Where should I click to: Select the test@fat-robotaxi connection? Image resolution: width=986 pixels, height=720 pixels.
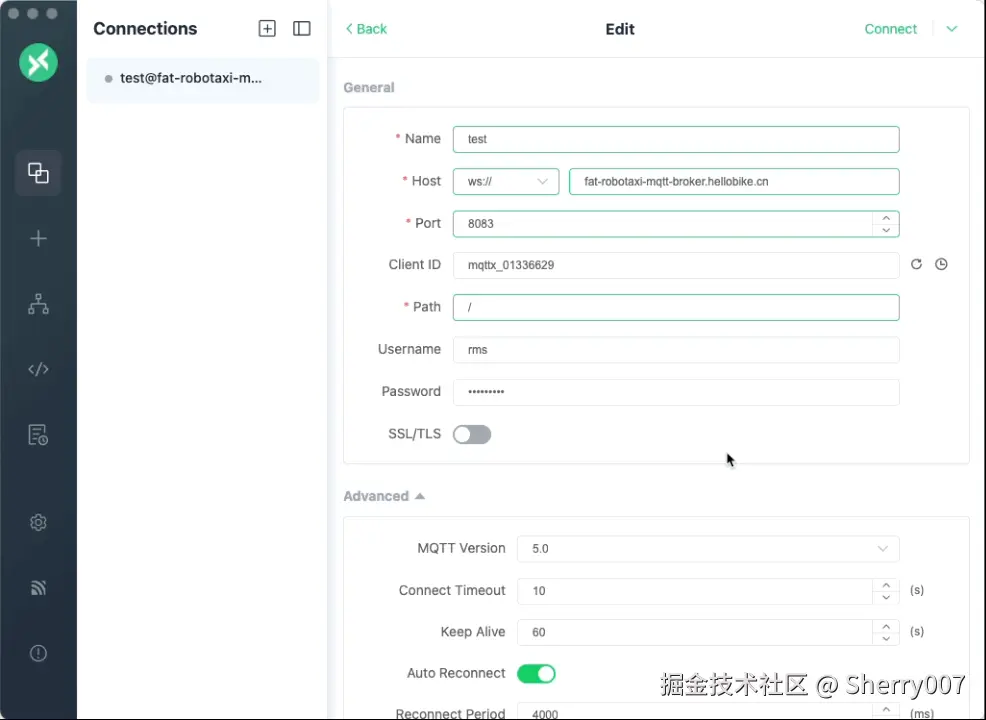tap(202, 79)
